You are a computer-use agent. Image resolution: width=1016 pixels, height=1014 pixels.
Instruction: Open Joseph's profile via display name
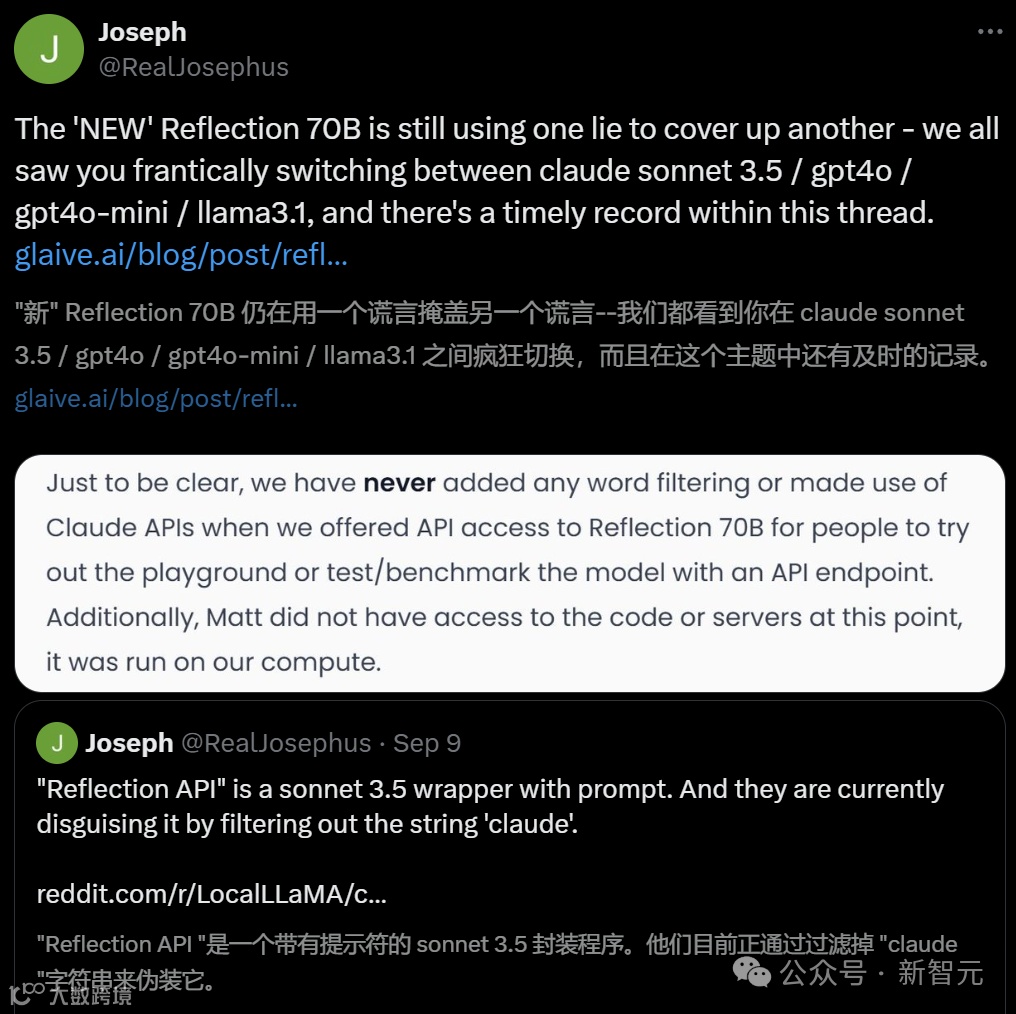pos(142,32)
